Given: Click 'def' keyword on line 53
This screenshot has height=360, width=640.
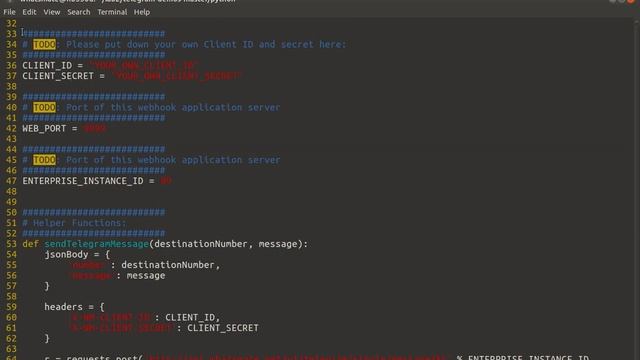Looking at the screenshot, I should click(x=31, y=244).
